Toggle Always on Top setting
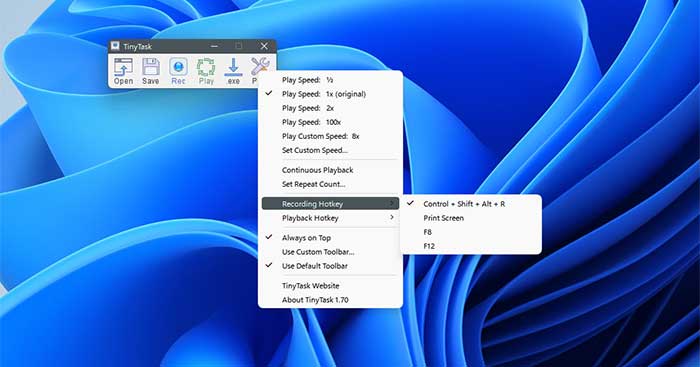 point(330,238)
